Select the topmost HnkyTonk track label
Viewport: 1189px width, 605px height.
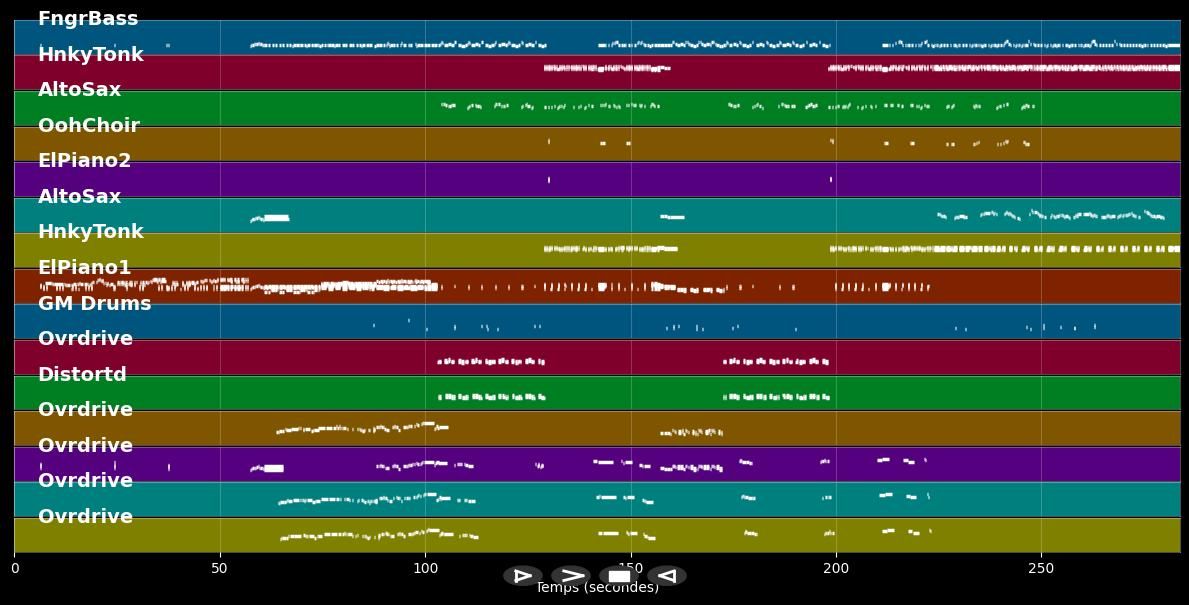click(90, 55)
